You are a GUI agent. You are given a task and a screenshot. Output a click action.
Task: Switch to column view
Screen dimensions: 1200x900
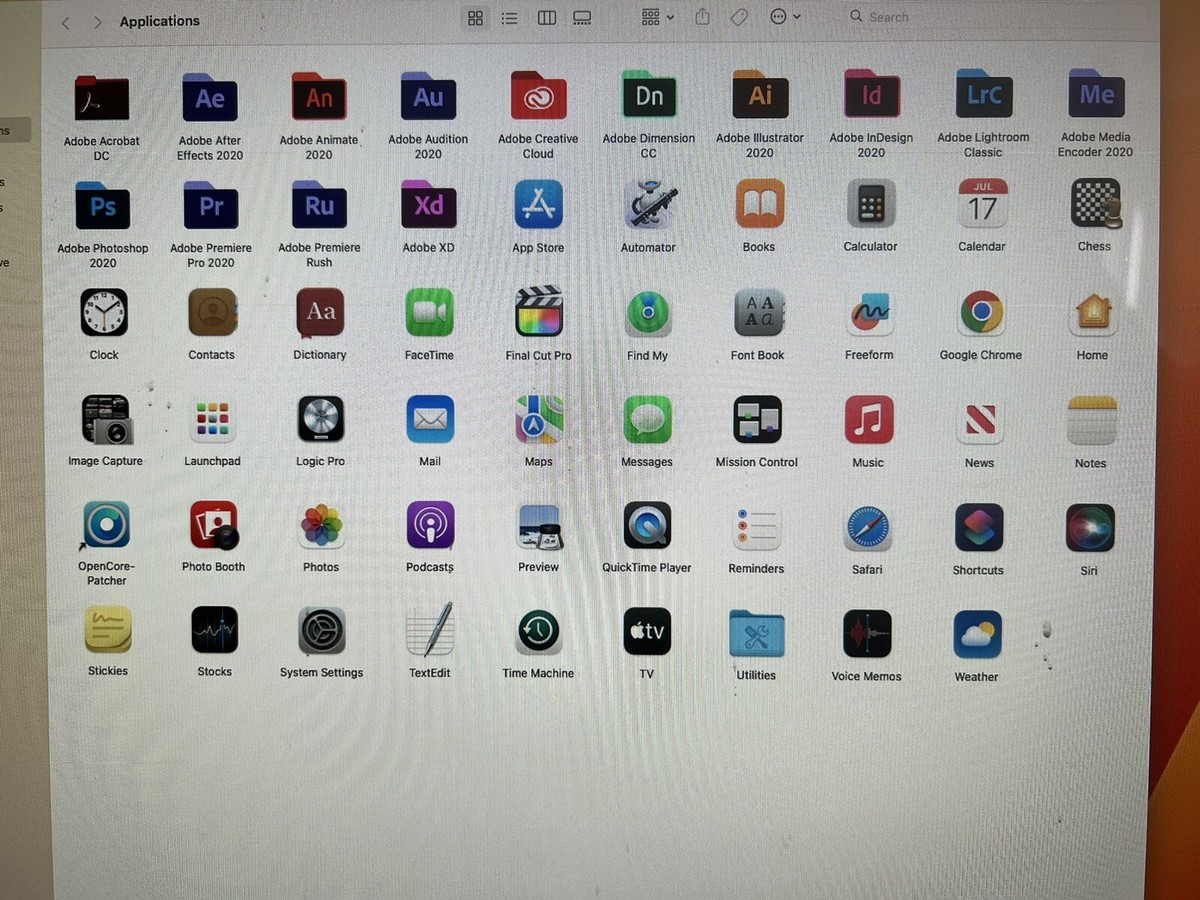(x=547, y=18)
